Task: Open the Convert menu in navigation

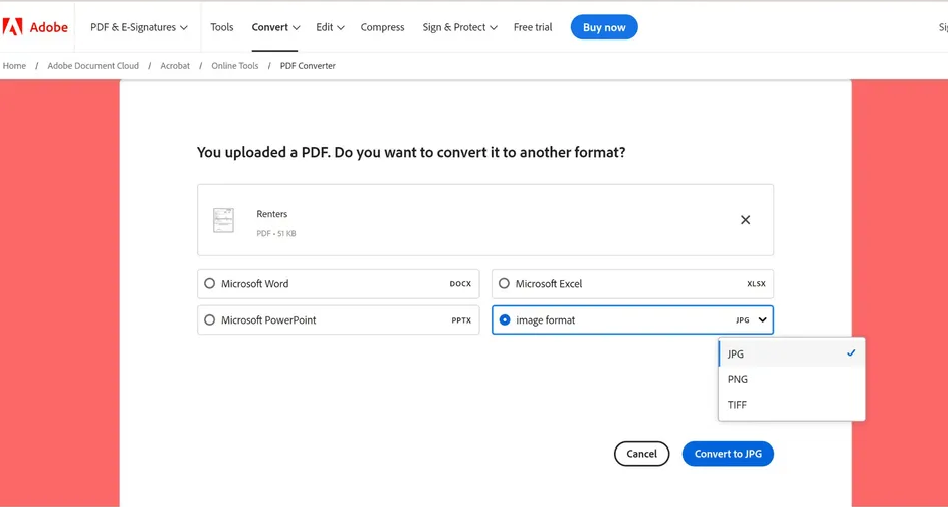Action: [x=275, y=27]
